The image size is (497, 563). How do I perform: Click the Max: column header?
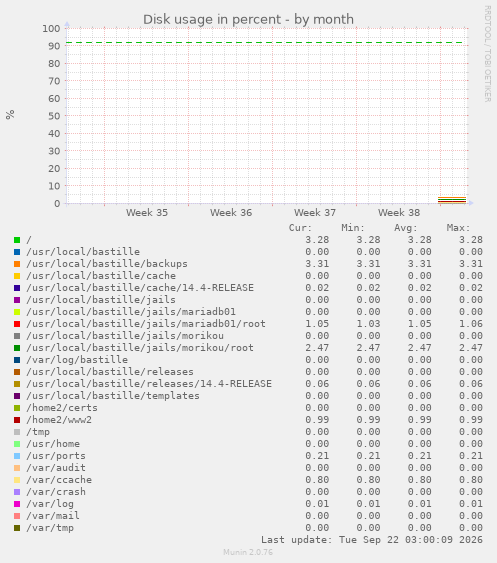pos(458,228)
